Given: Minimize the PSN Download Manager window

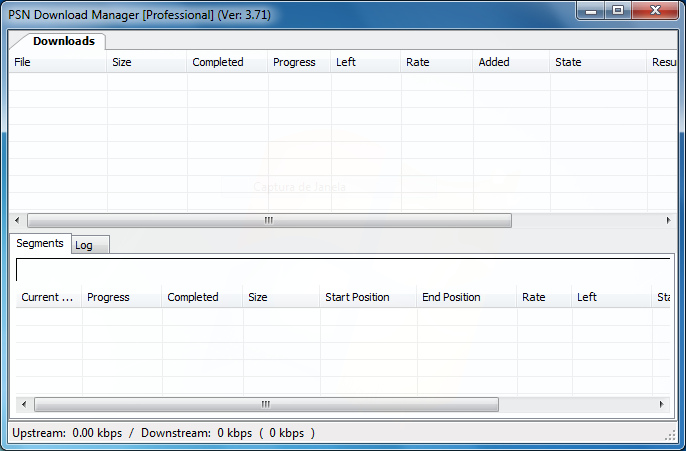Looking at the screenshot, I should tap(591, 11).
